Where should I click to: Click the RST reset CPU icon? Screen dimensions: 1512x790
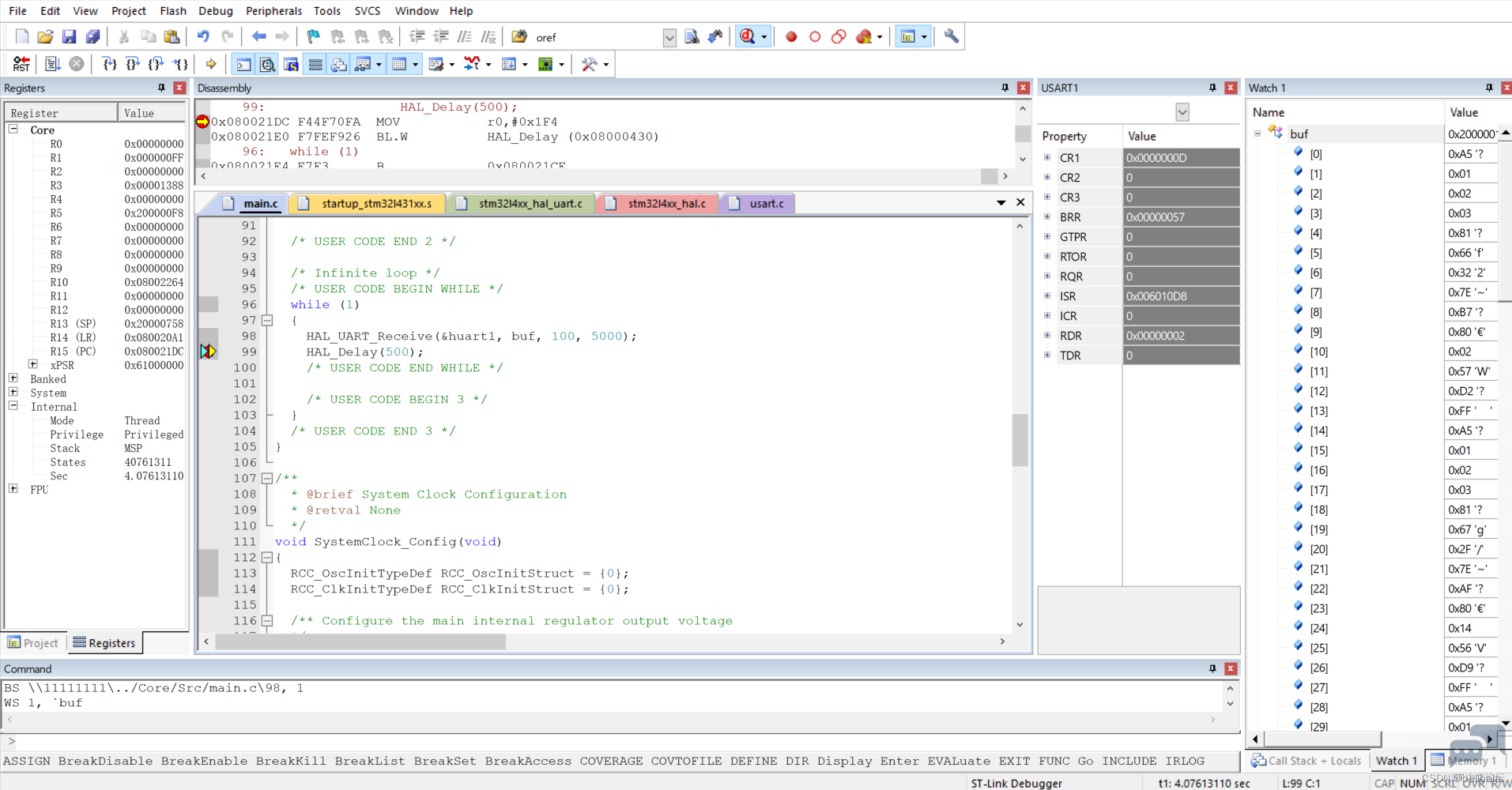pyautogui.click(x=21, y=64)
